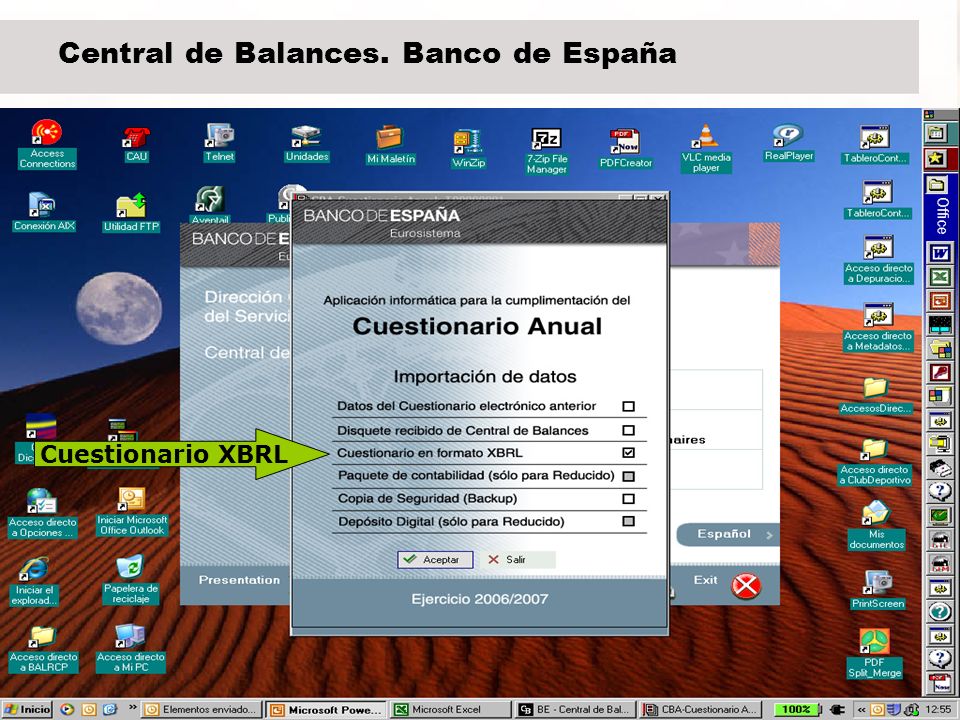Open the Conexión AIX shortcut

(x=44, y=212)
